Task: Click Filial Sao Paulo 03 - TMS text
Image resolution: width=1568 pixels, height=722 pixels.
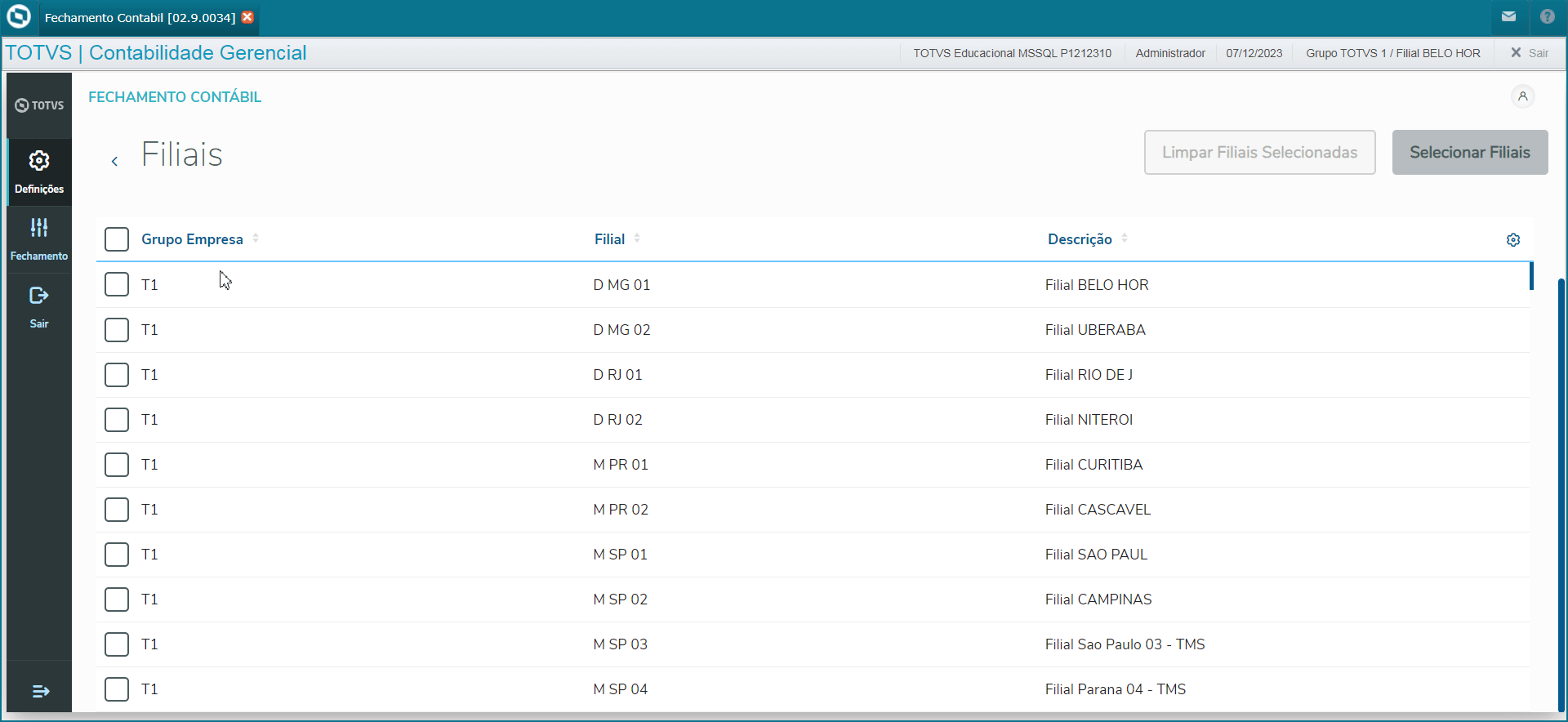Action: pyautogui.click(x=1125, y=644)
